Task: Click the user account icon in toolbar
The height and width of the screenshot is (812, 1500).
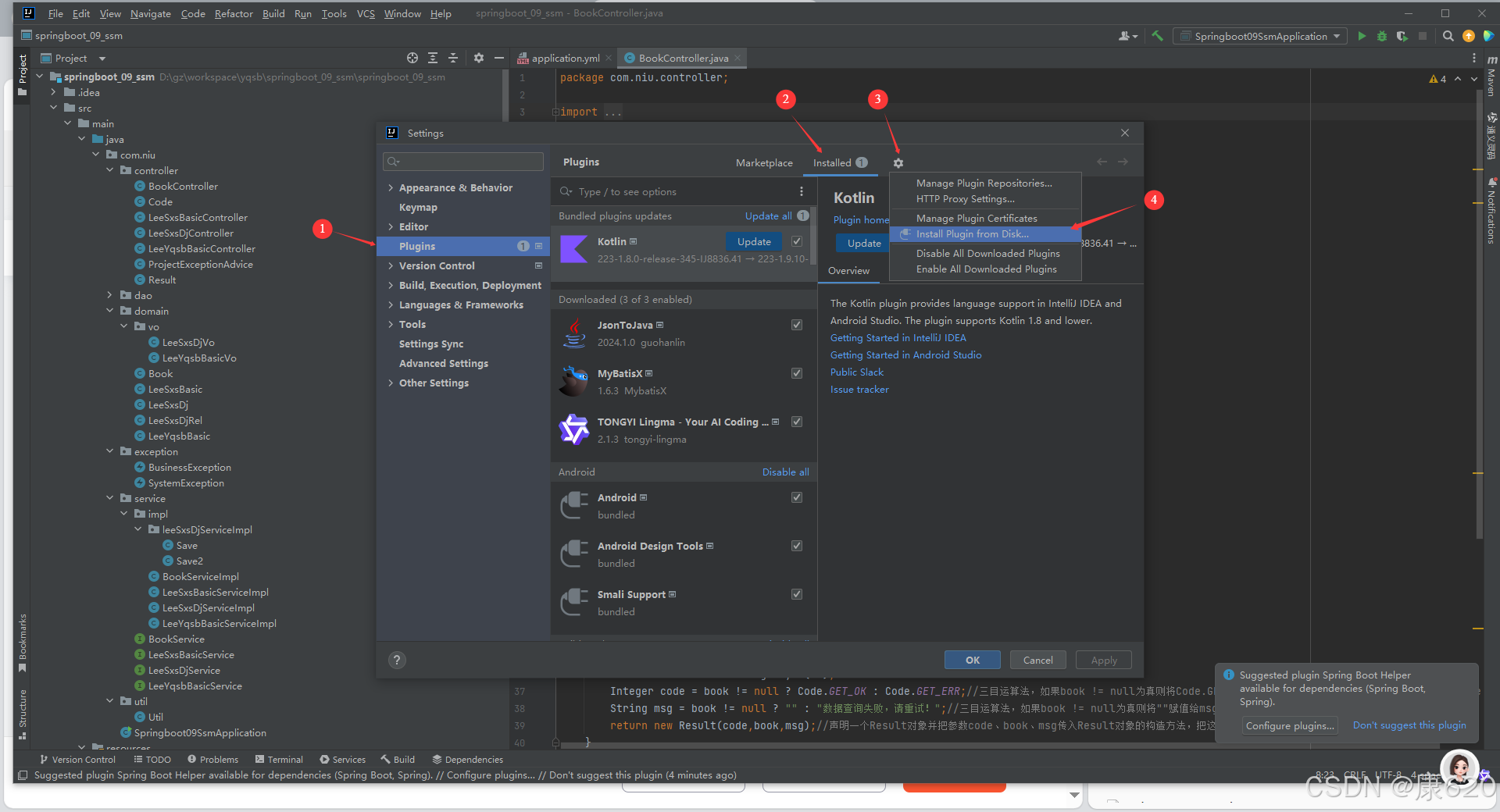Action: tap(1127, 36)
